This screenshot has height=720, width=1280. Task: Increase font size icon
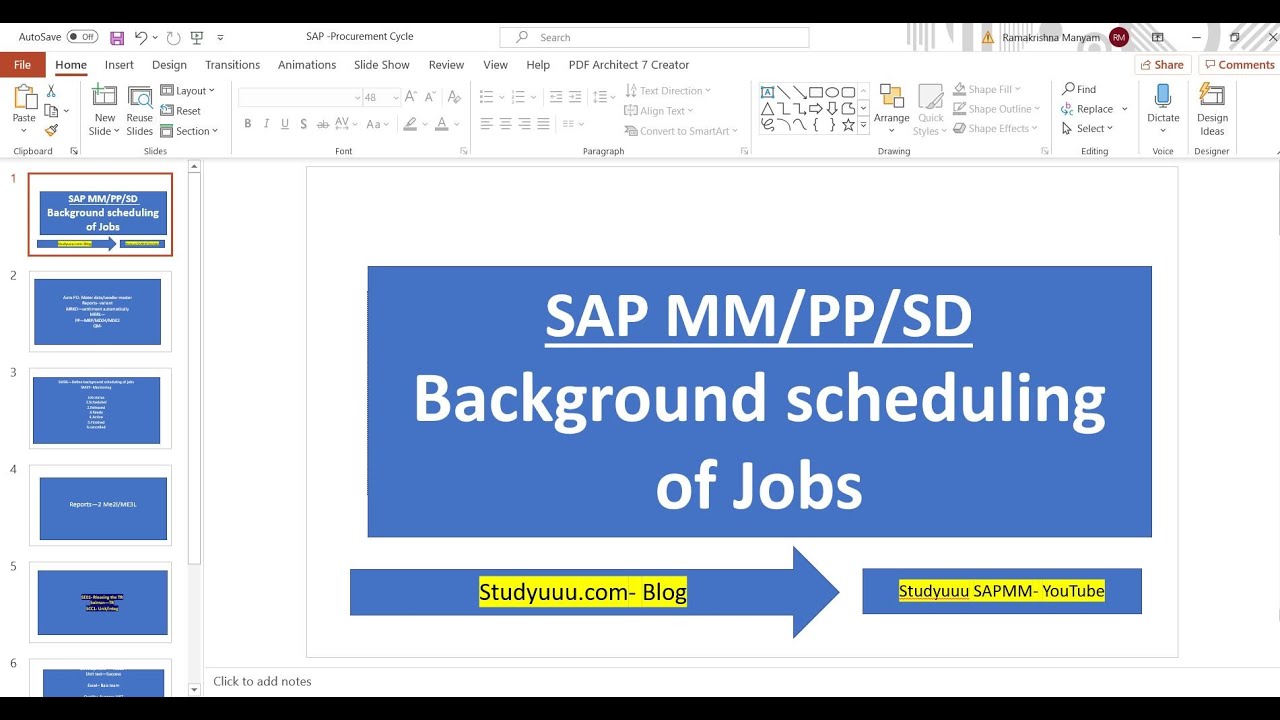click(x=412, y=97)
